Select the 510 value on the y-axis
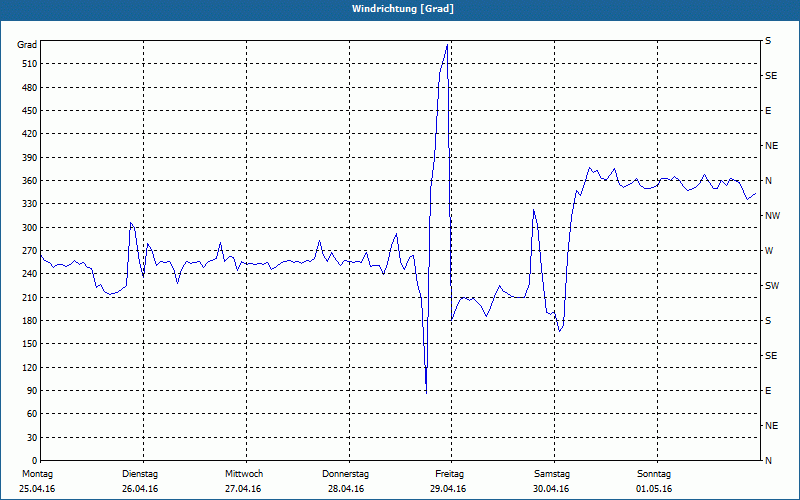This screenshot has height=500, width=800. (x=29, y=64)
